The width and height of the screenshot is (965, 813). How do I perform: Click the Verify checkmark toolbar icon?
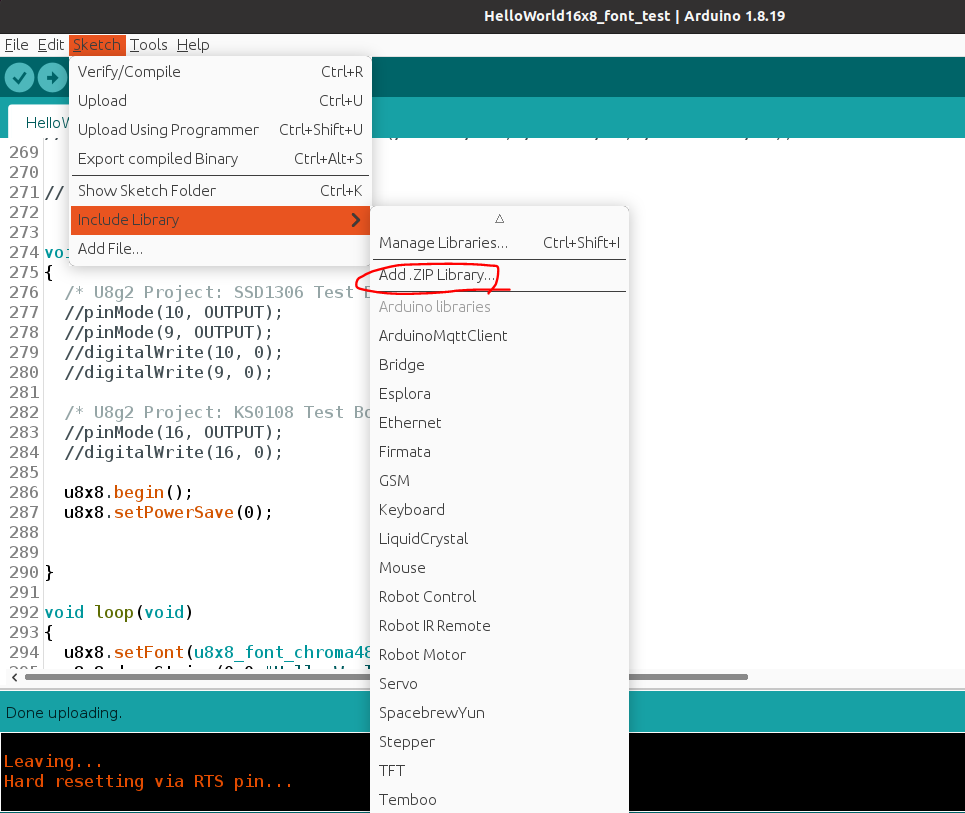click(19, 78)
